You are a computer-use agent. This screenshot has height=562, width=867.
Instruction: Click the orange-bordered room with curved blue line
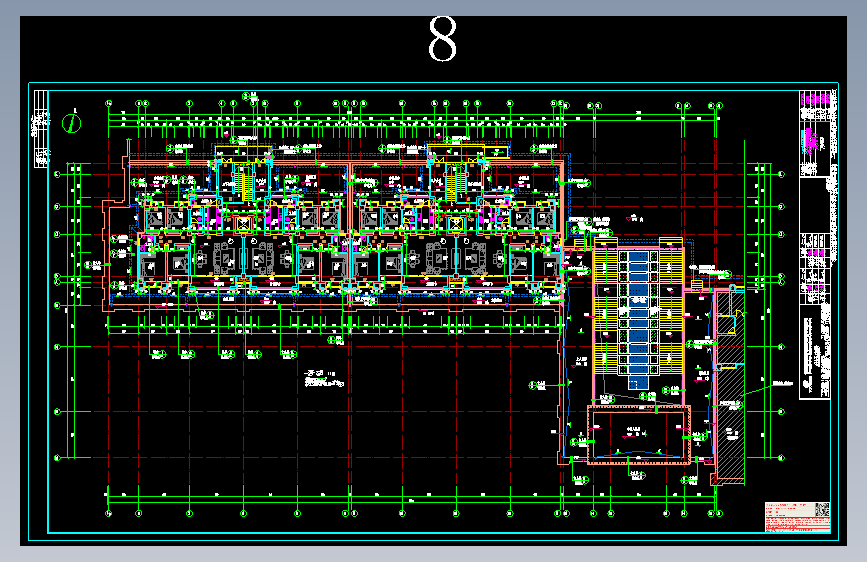(639, 434)
